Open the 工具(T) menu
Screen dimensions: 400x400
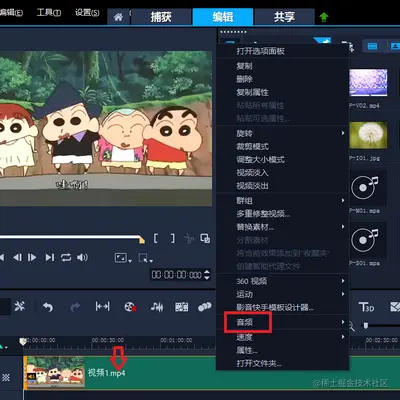pyautogui.click(x=49, y=13)
